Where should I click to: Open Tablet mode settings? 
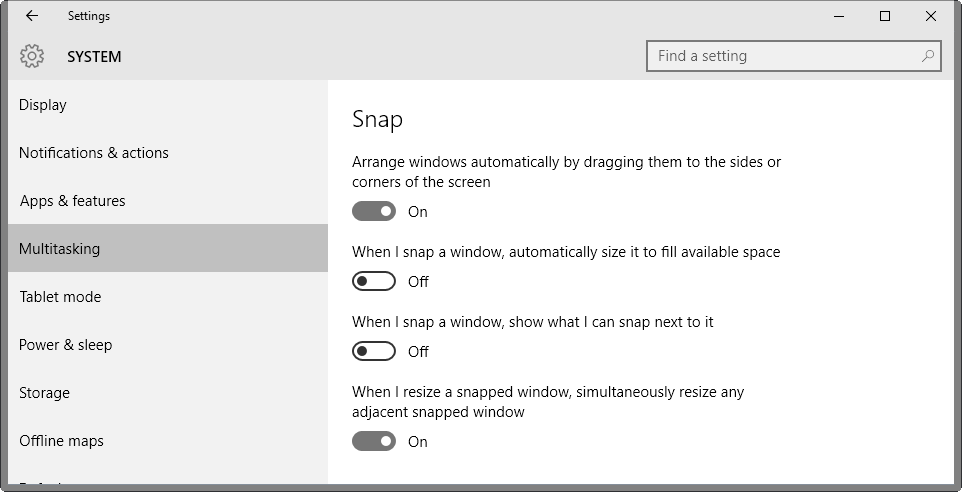(60, 297)
